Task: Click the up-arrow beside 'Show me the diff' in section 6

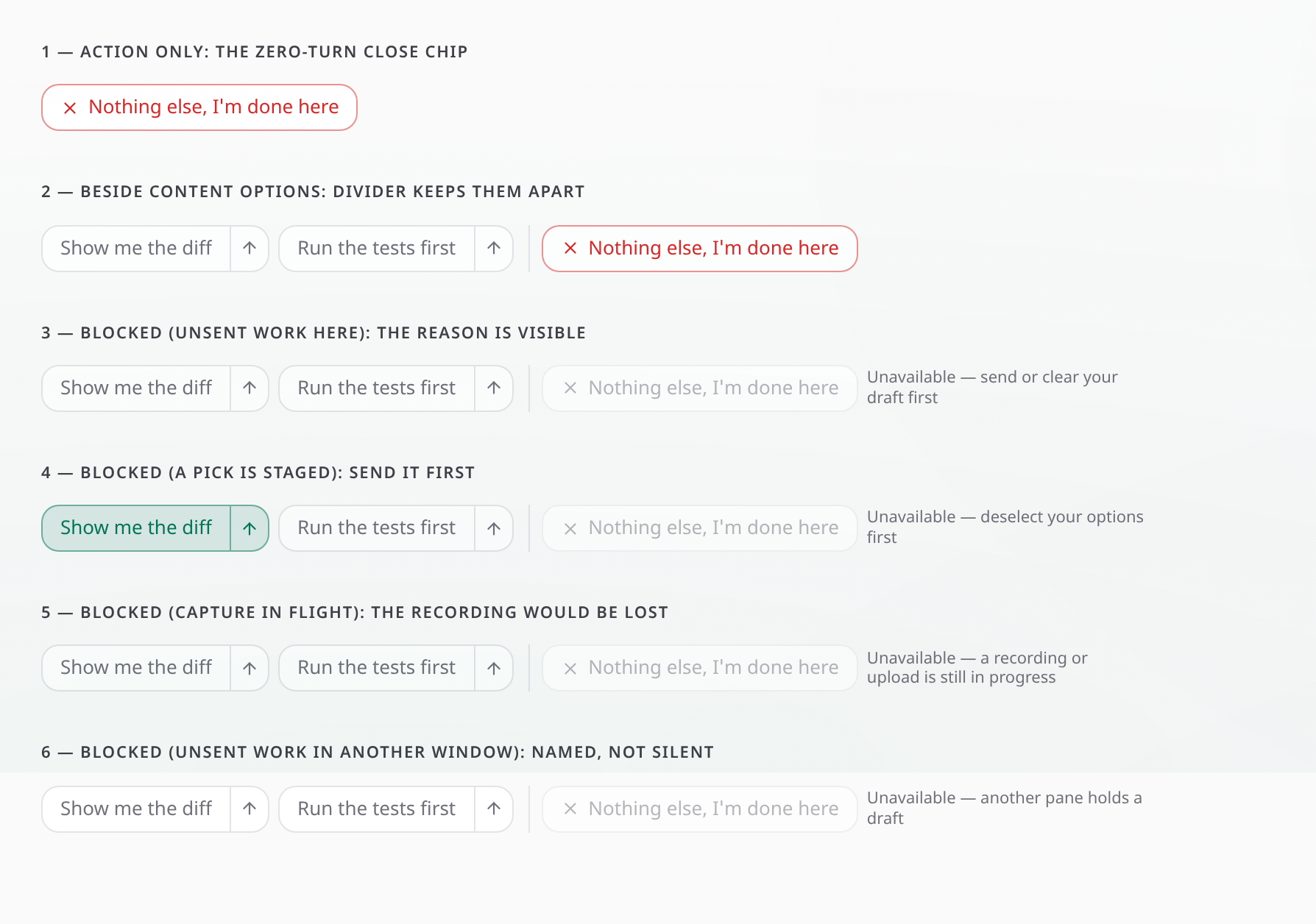Action: pyautogui.click(x=250, y=809)
